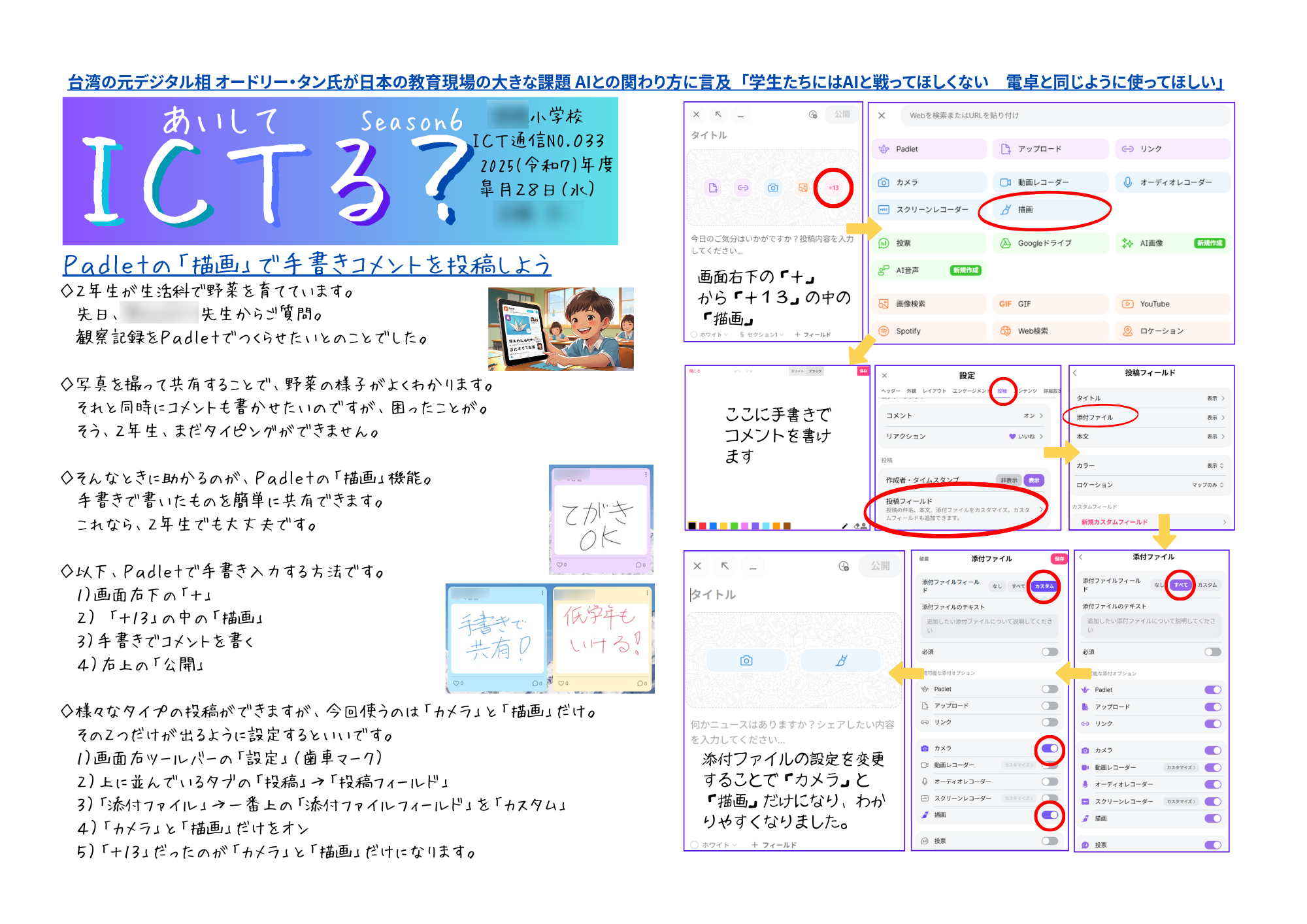Click the +13 more attachments button
1307x924 pixels.
tap(833, 188)
